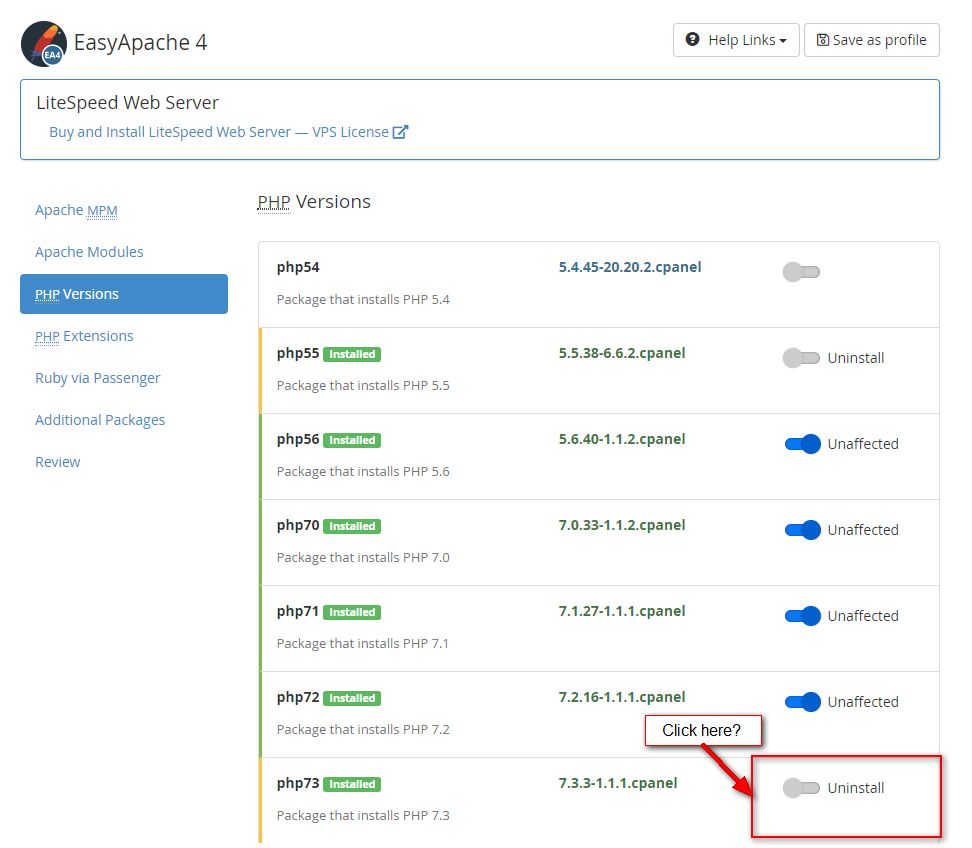This screenshot has width=972, height=848.
Task: Click the php73 package name
Action: 298,784
